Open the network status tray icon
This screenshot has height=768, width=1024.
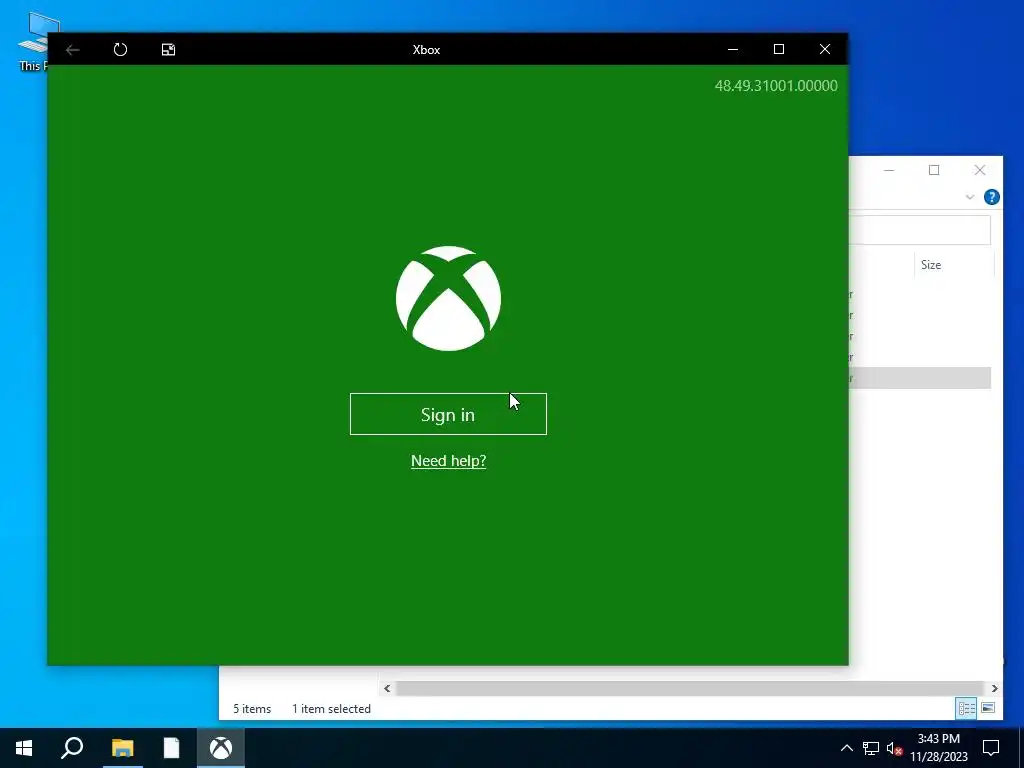(871, 748)
